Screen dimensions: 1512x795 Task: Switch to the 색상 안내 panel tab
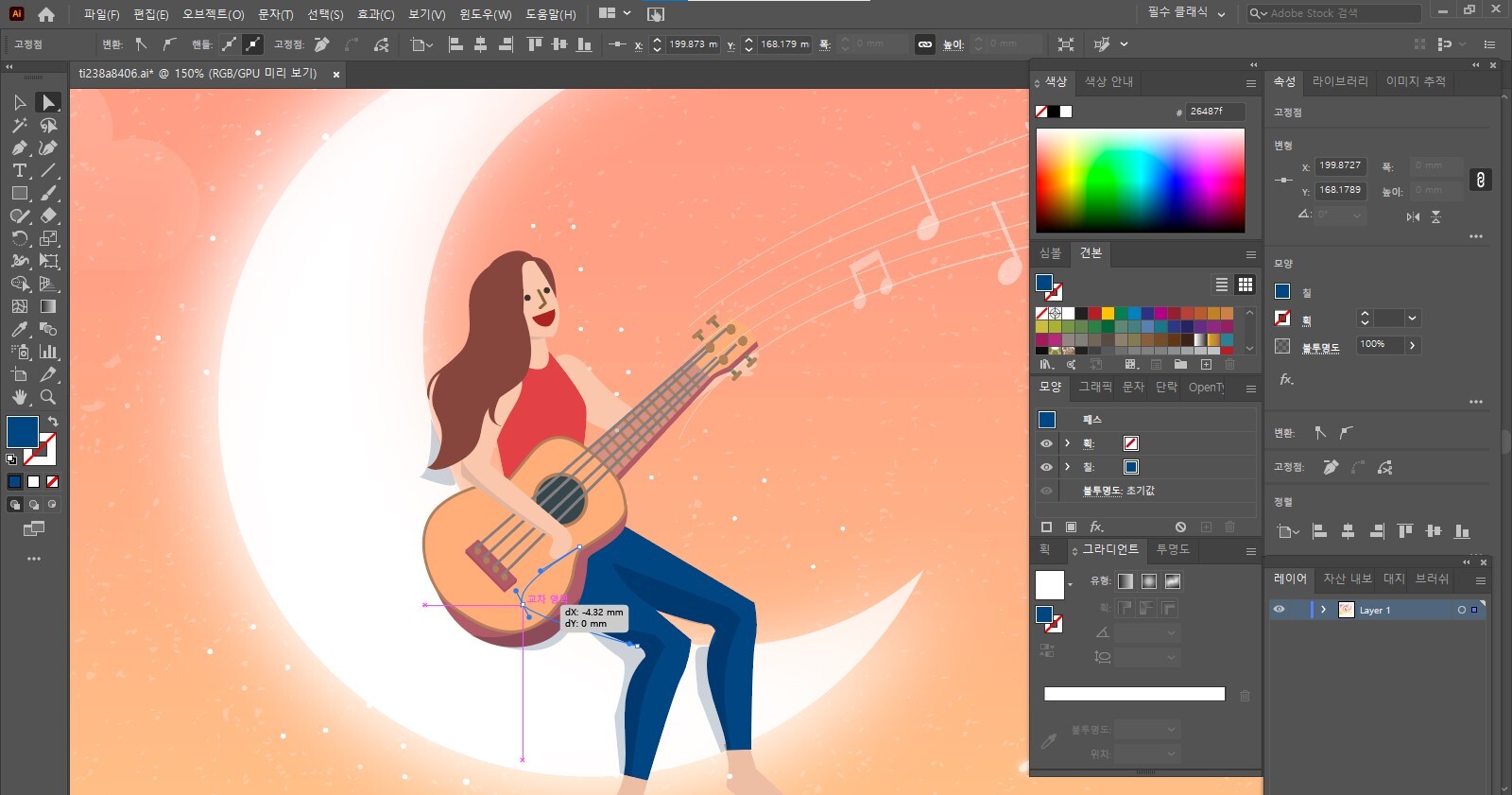(1108, 81)
